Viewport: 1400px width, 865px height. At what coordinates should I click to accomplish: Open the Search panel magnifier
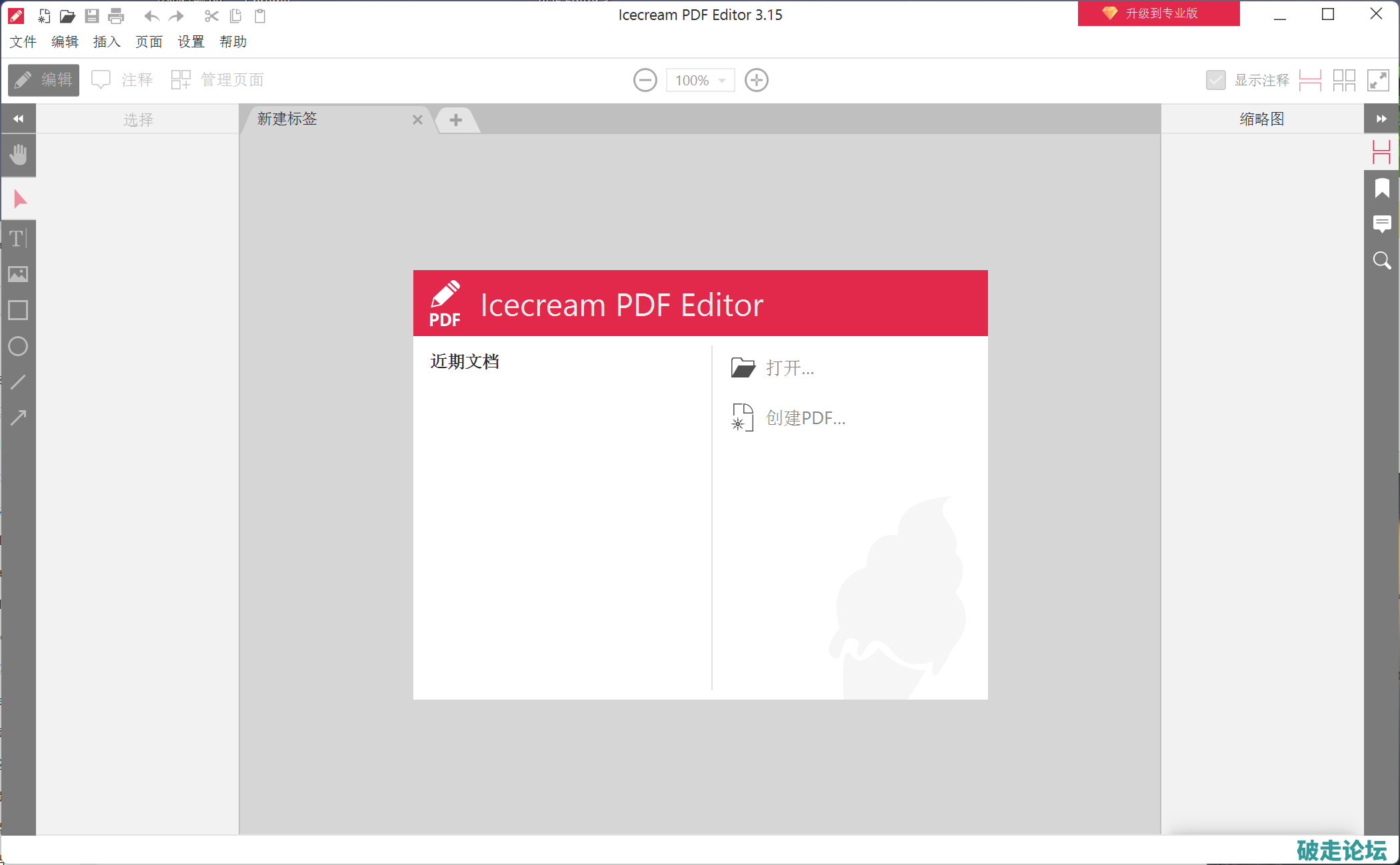pyautogui.click(x=1381, y=260)
